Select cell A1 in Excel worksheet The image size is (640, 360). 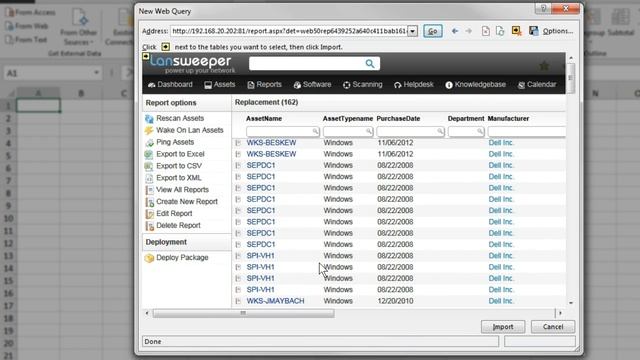pyautogui.click(x=38, y=105)
